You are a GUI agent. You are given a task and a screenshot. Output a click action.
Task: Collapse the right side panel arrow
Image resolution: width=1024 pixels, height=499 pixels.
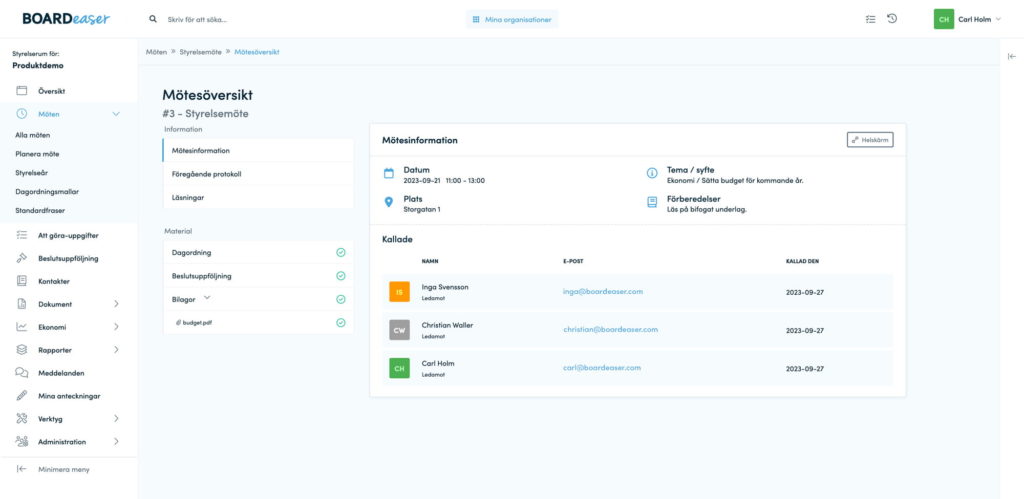pos(1011,57)
